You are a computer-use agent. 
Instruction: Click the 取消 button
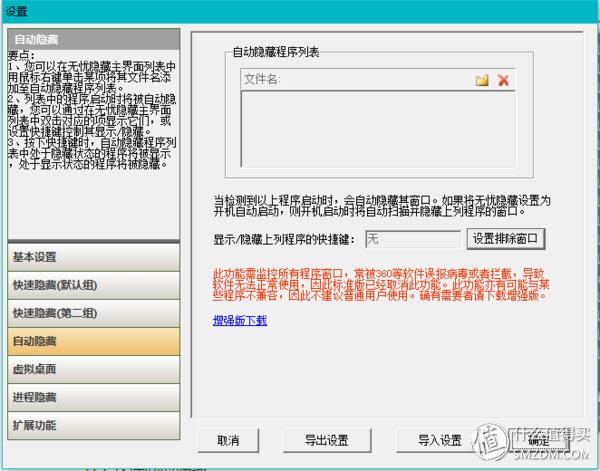pos(228,440)
